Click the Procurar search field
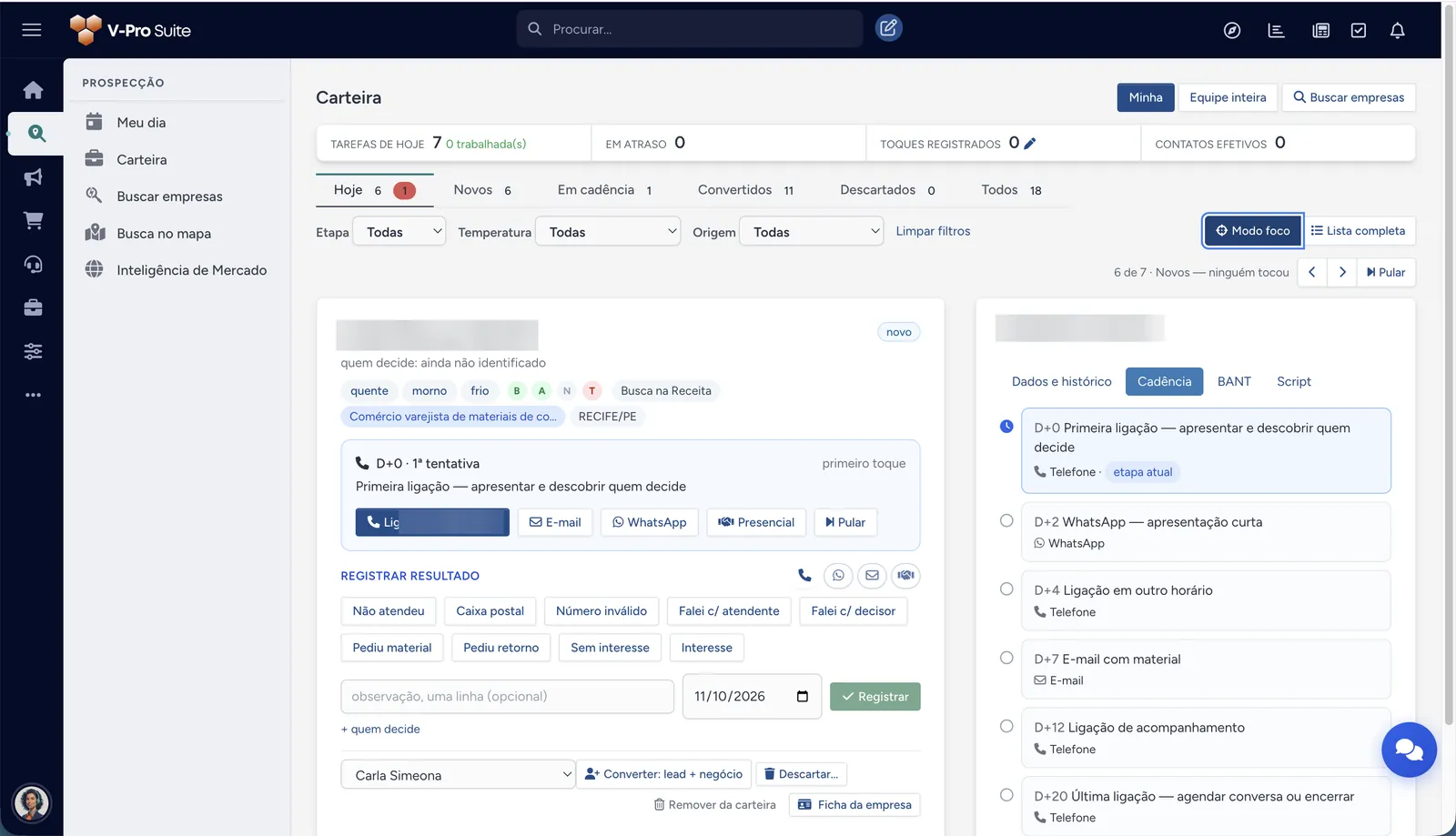Image resolution: width=1456 pixels, height=836 pixels. [x=690, y=29]
